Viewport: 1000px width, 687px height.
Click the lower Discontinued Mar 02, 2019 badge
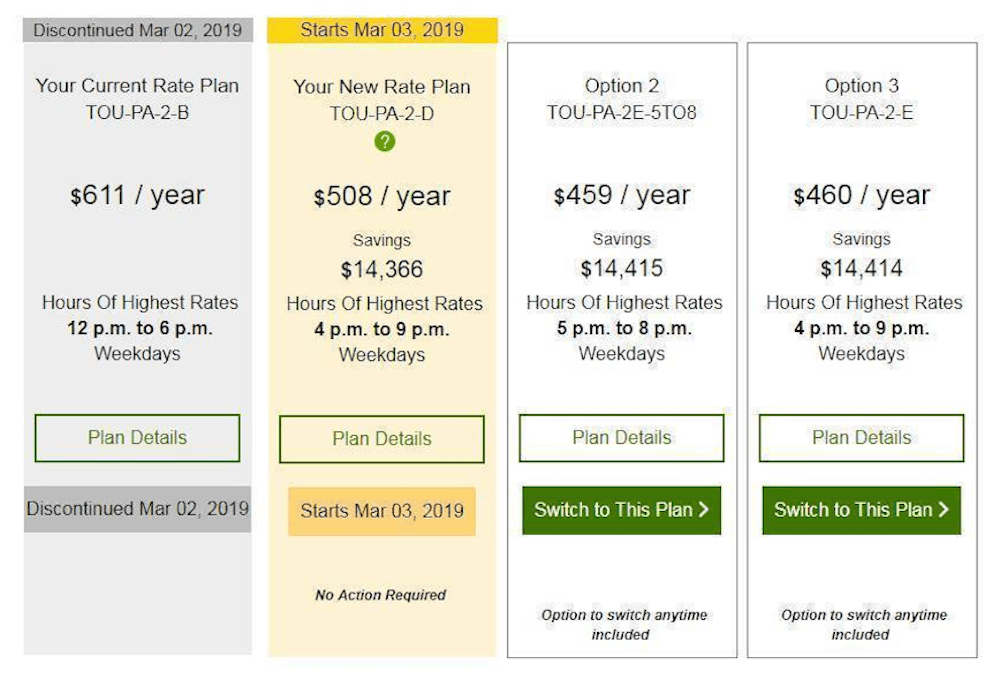pyautogui.click(x=137, y=509)
